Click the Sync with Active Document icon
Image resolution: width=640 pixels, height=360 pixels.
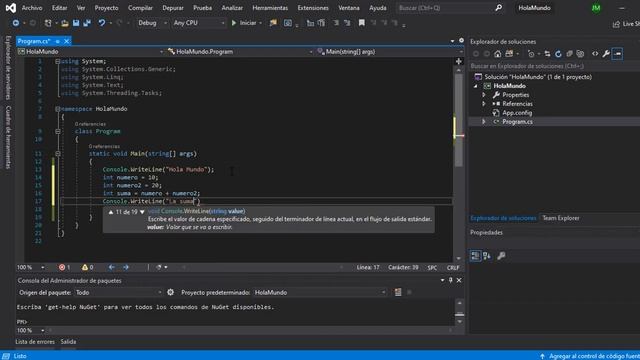547,54
